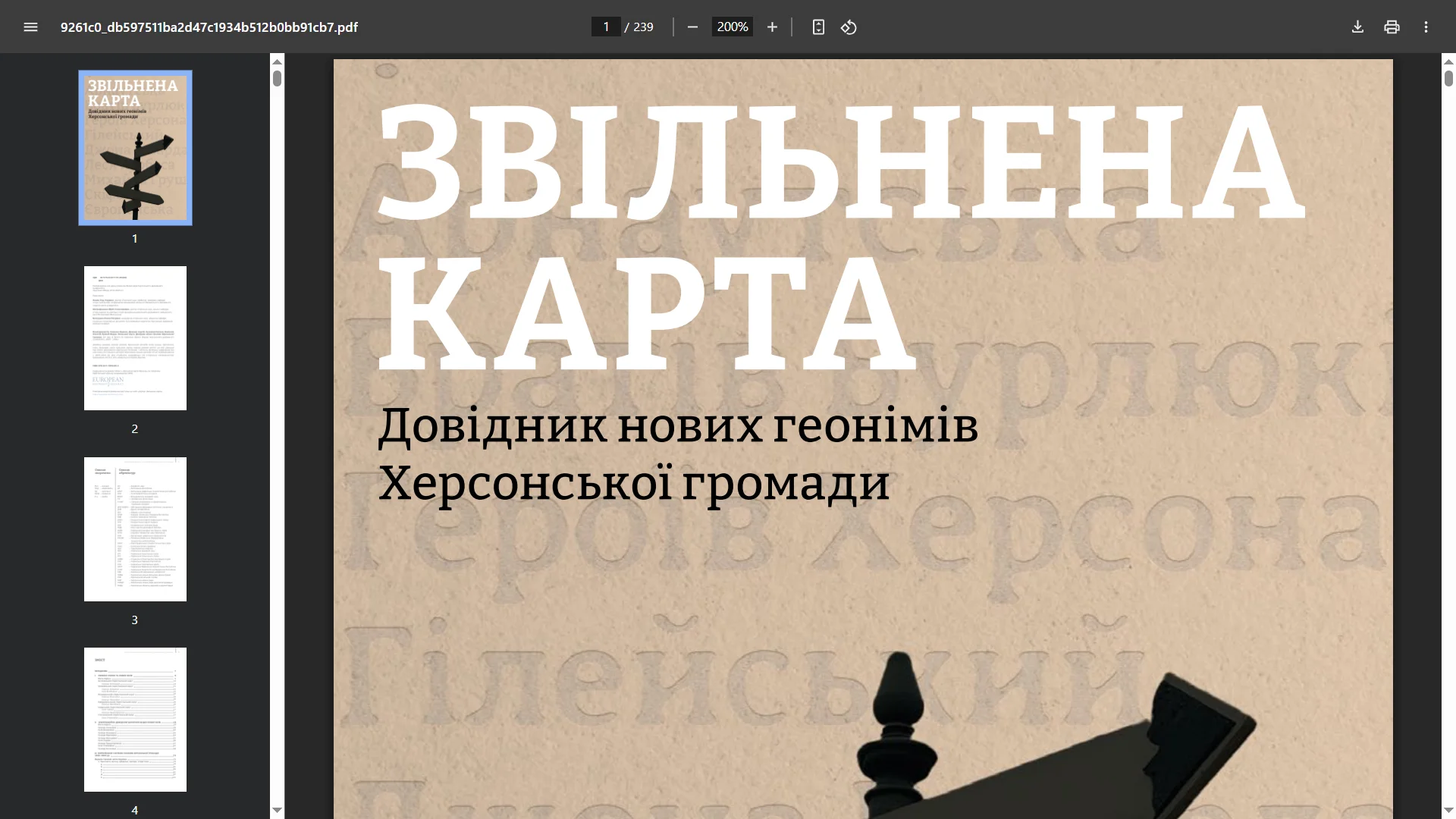Viewport: 1456px width, 819px height.
Task: Click the 200% zoom level field
Action: tap(732, 27)
